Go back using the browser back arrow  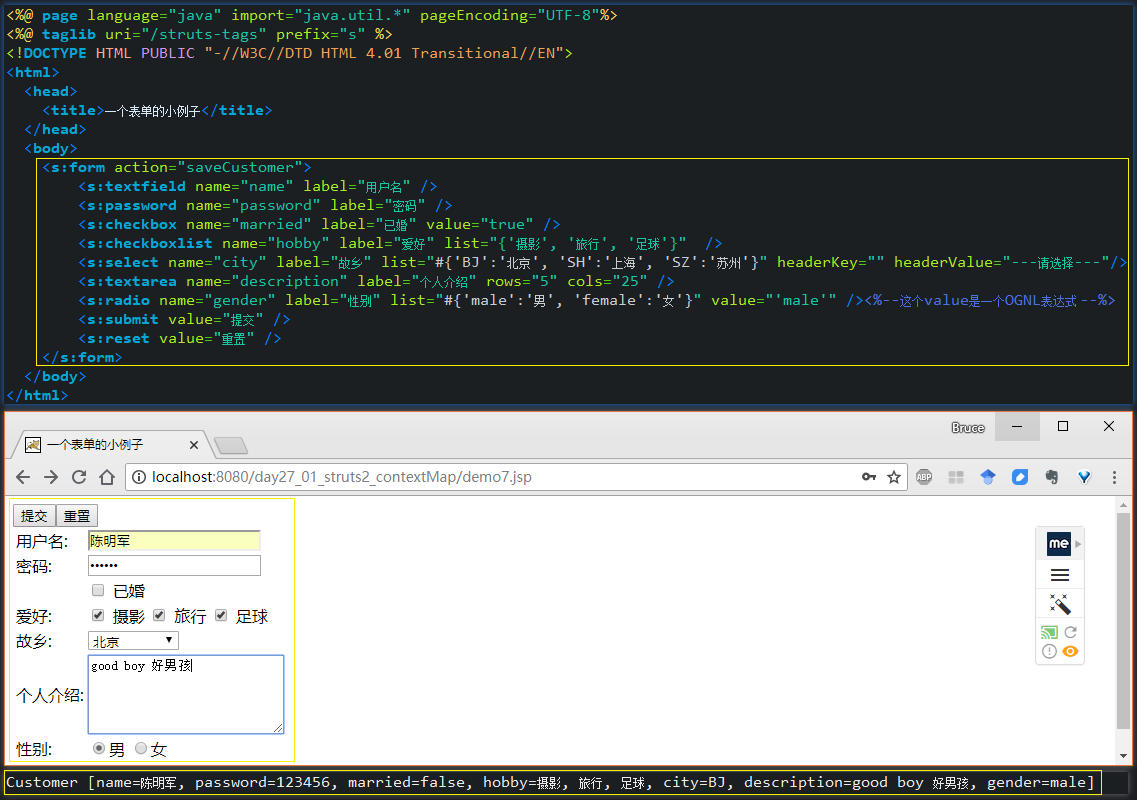[x=23, y=477]
